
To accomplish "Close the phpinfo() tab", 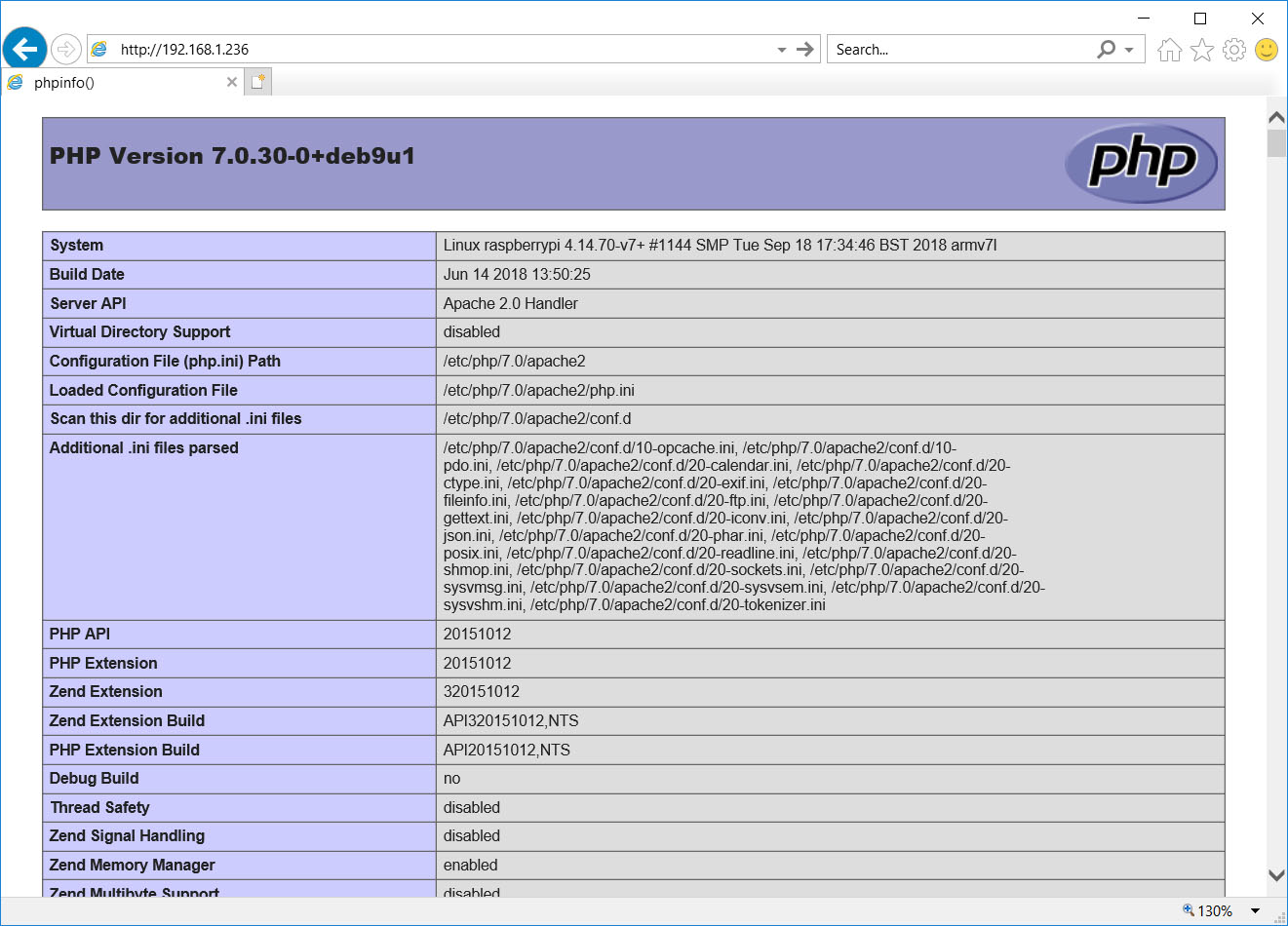I will 232,83.
